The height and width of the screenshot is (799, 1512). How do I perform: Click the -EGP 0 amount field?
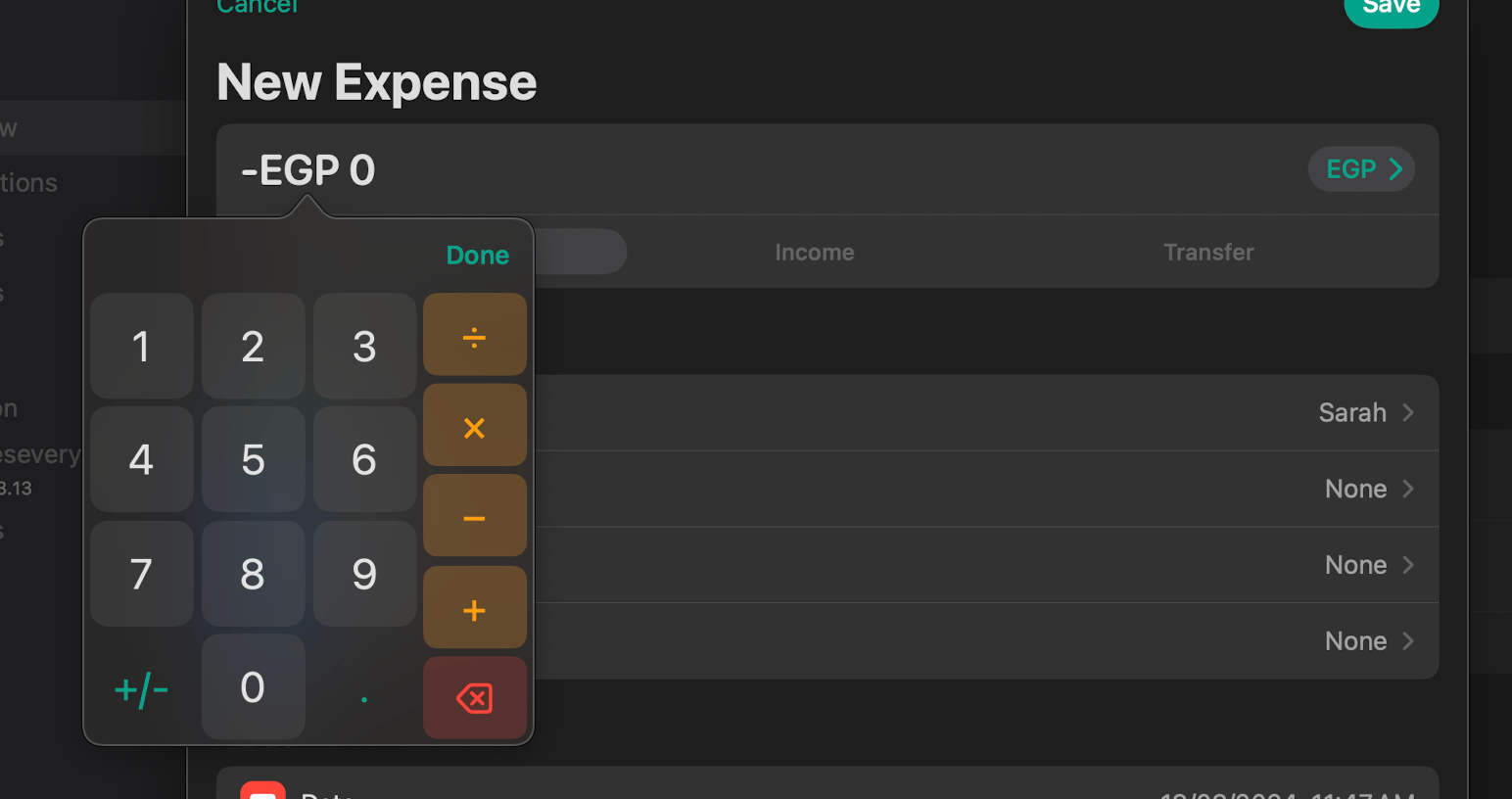(308, 170)
